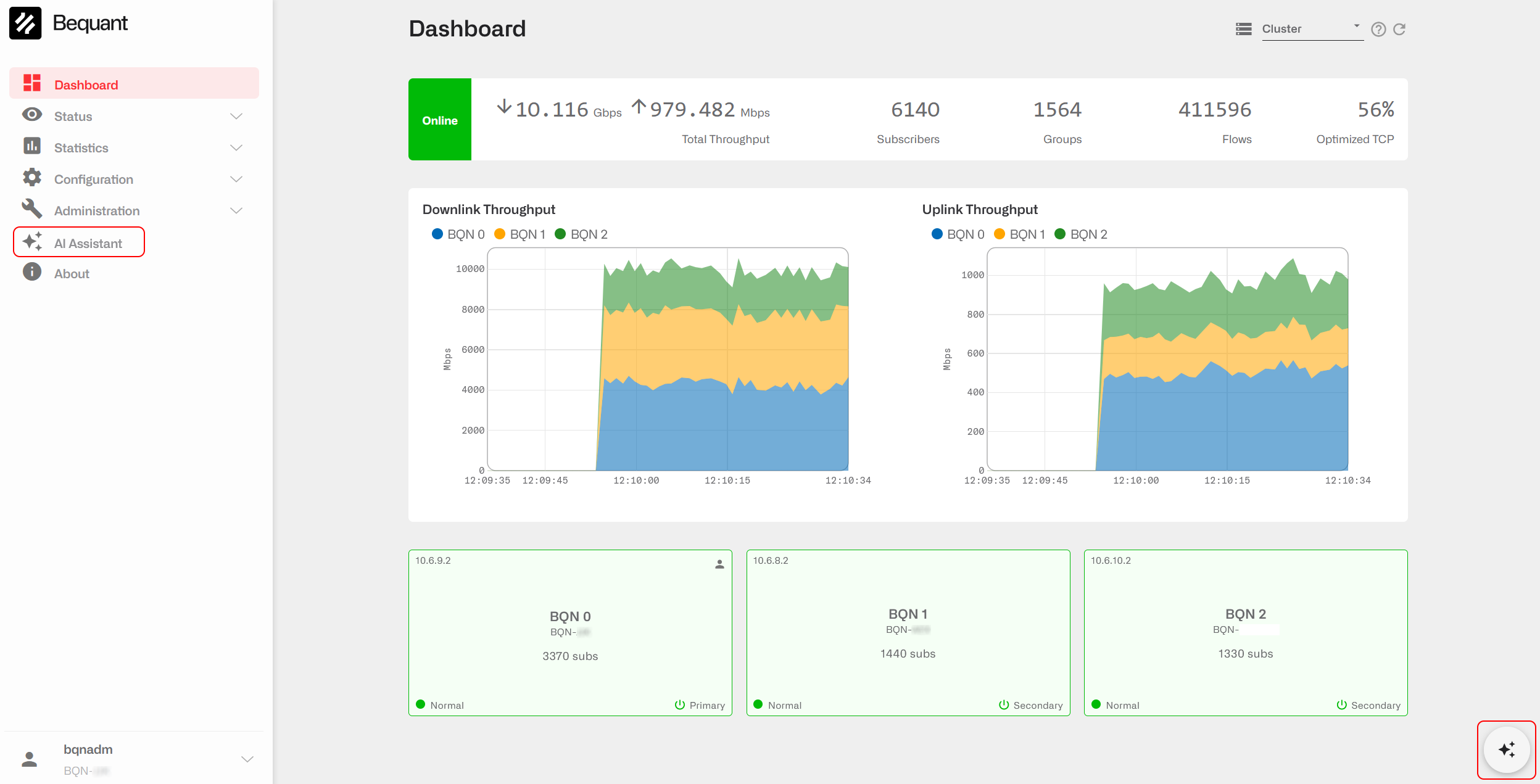Click the help question mark icon

pyautogui.click(x=1378, y=29)
